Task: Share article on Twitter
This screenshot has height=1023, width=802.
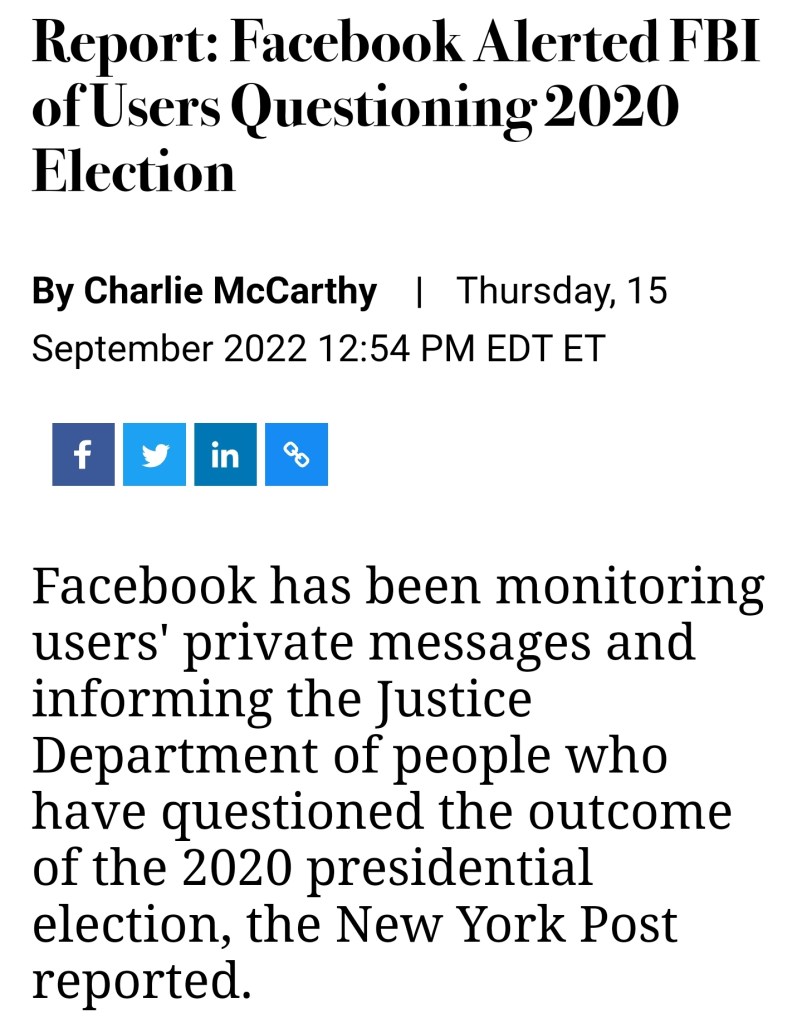Action: point(154,455)
